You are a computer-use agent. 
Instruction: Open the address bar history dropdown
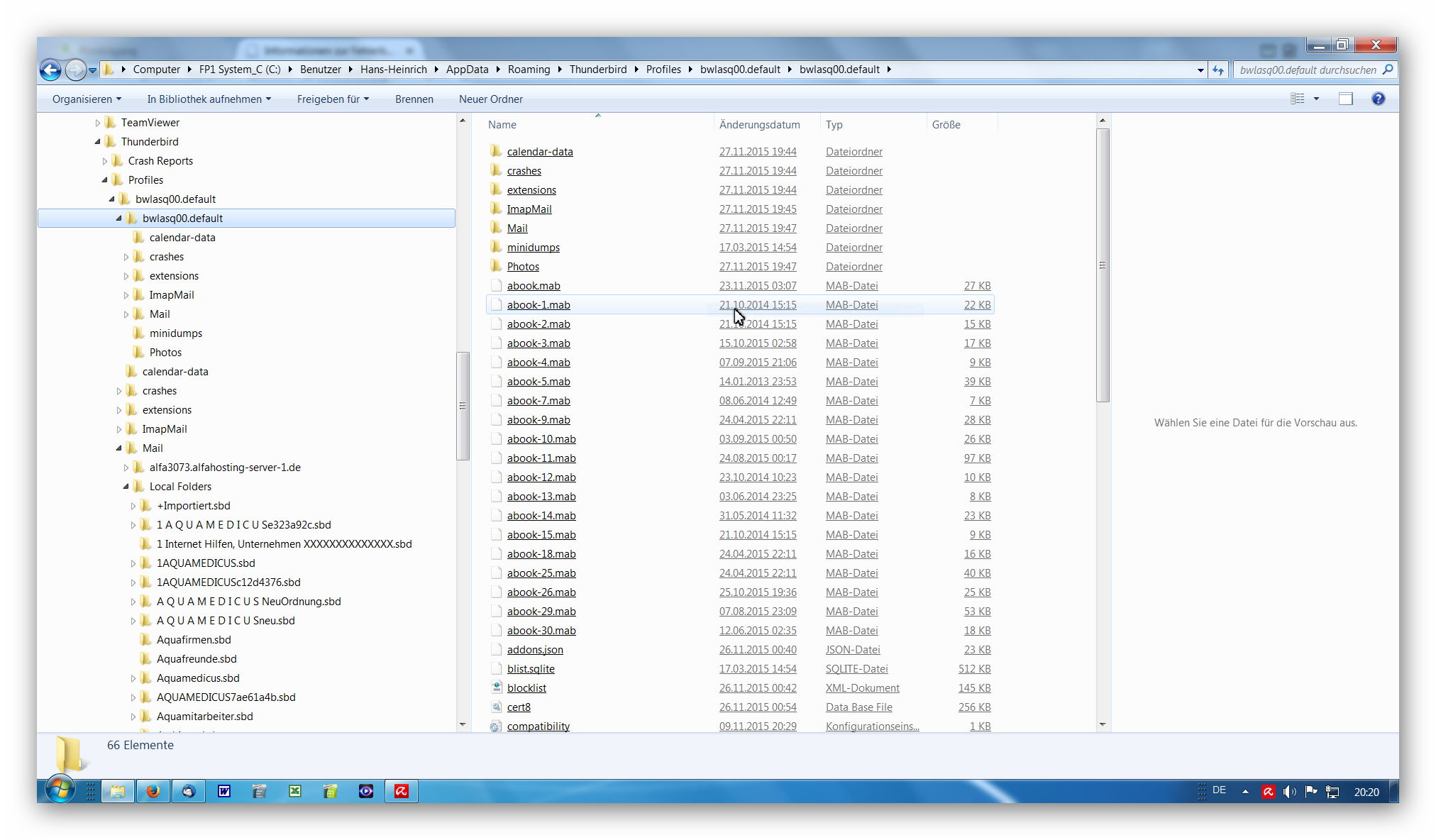[x=1200, y=70]
